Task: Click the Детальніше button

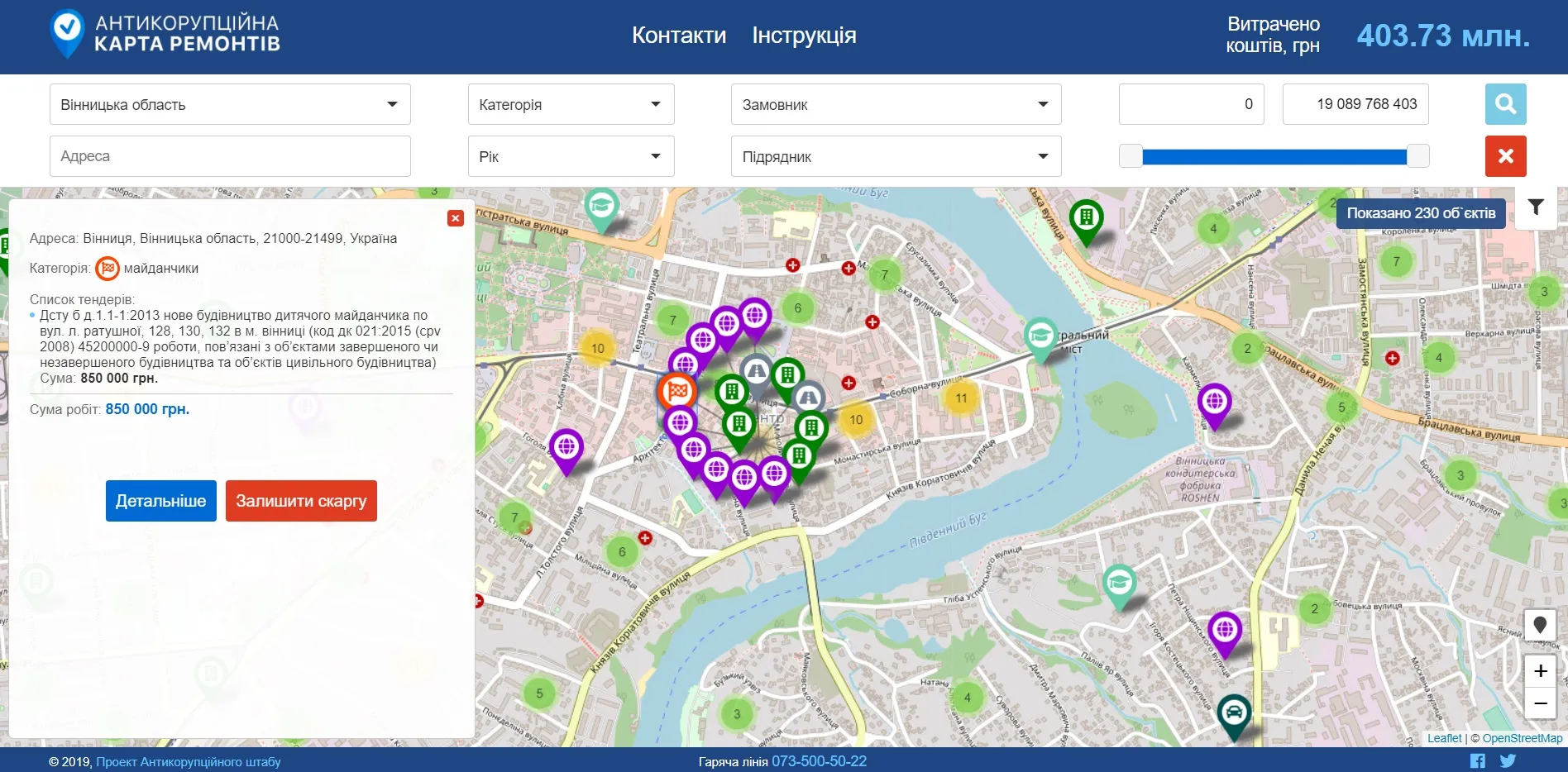Action: click(x=161, y=501)
